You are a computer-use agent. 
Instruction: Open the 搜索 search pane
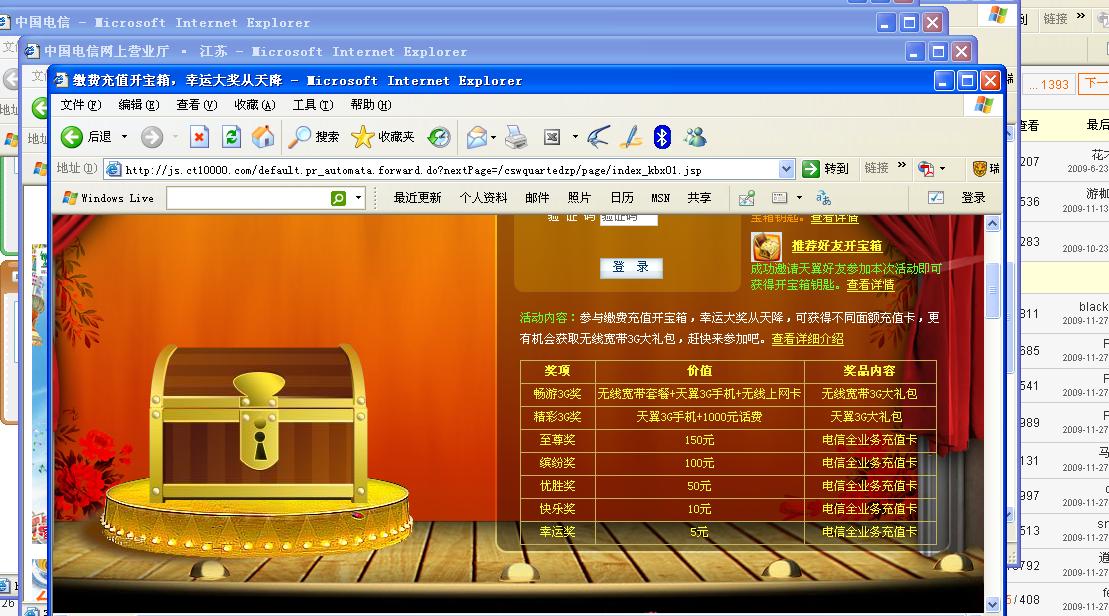313,136
